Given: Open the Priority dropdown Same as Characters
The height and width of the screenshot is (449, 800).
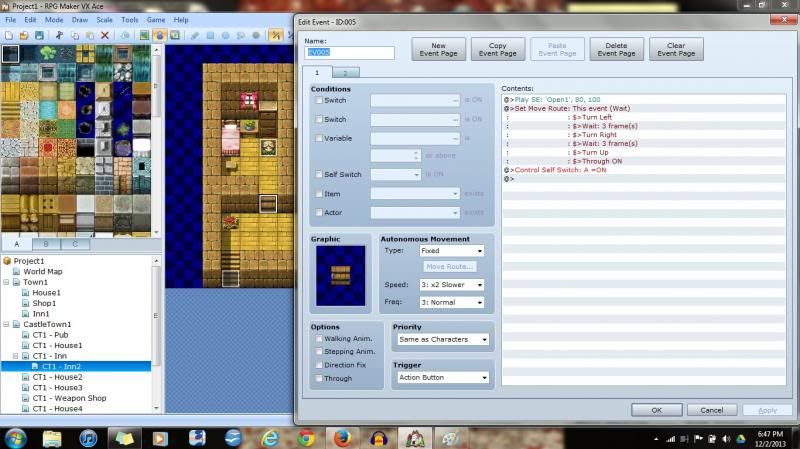Looking at the screenshot, I should tap(442, 339).
